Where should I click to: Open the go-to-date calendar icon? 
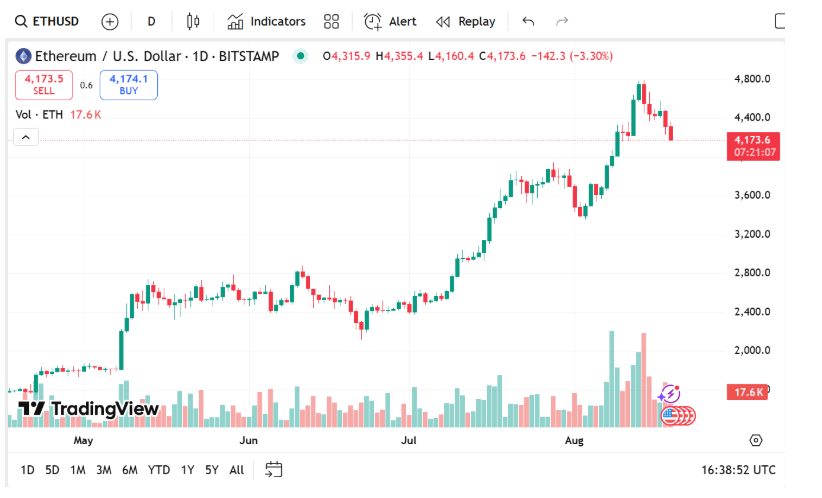(273, 469)
